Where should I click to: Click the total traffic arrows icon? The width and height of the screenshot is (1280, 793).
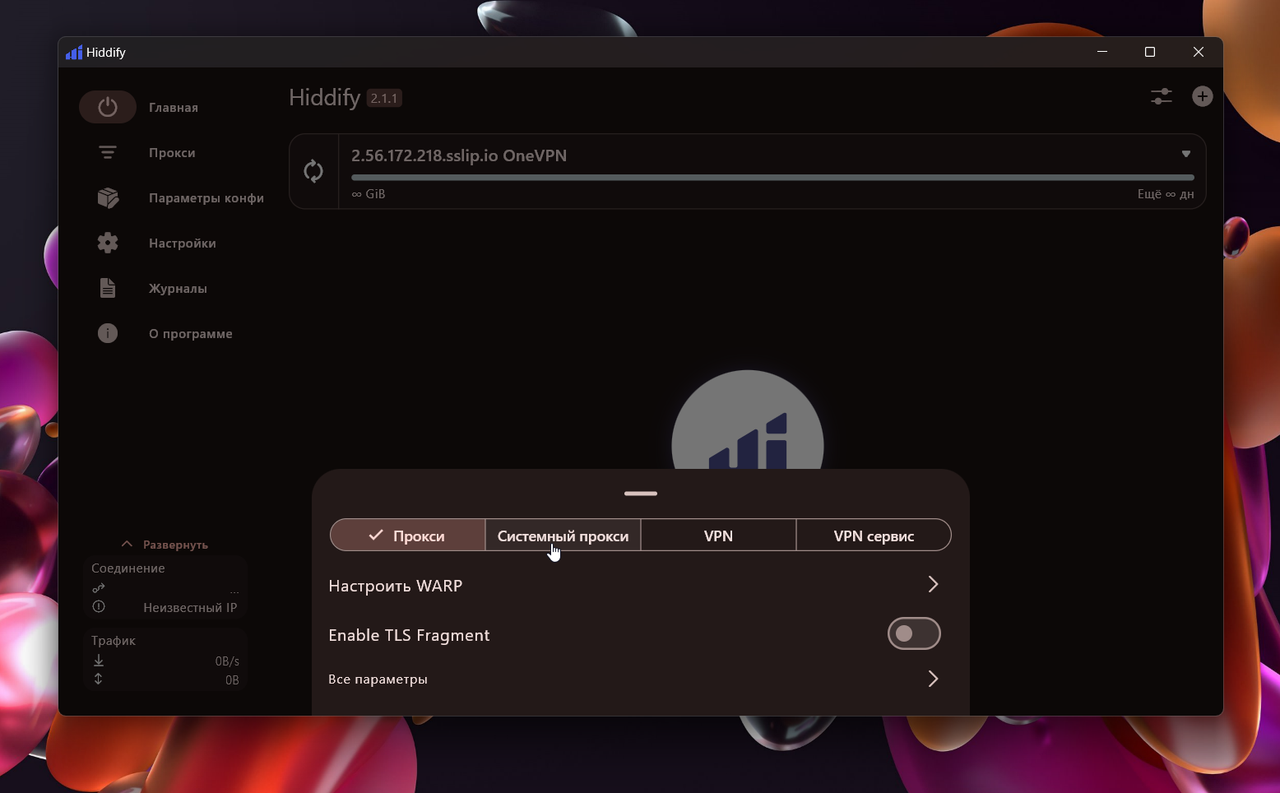click(x=98, y=679)
